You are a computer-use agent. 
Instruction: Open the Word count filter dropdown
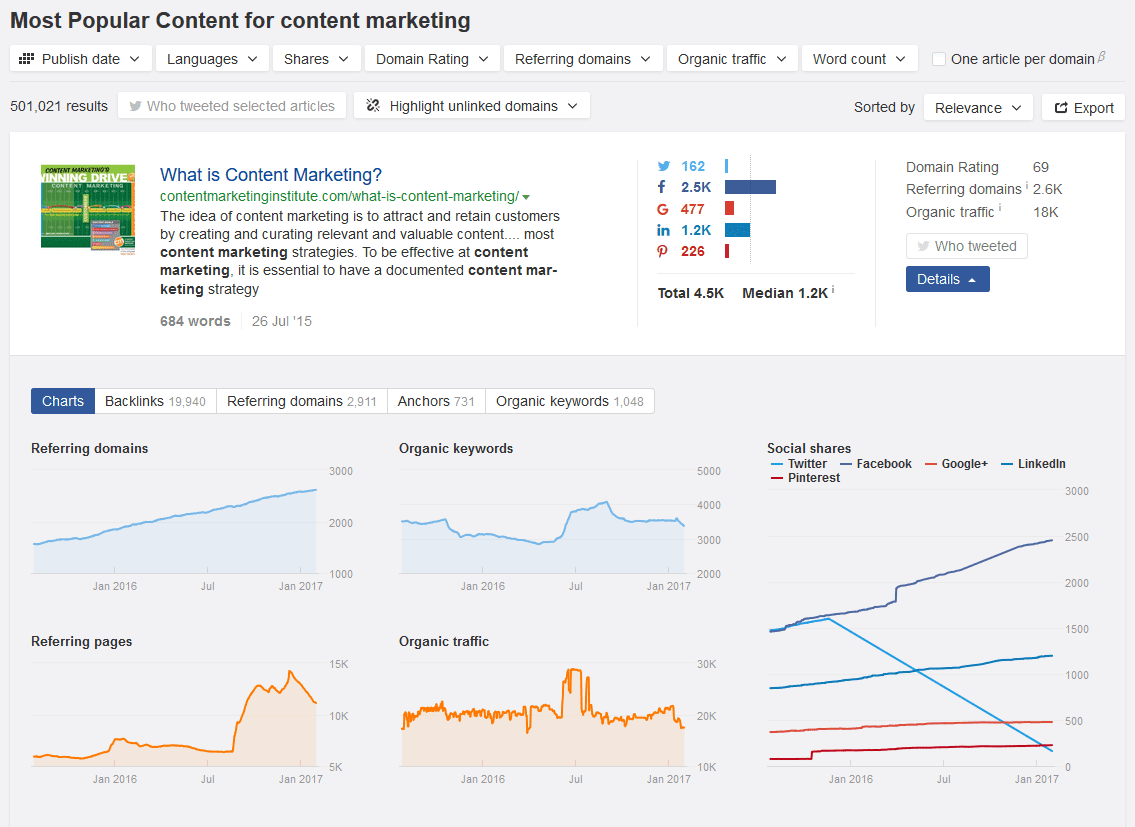coord(859,59)
